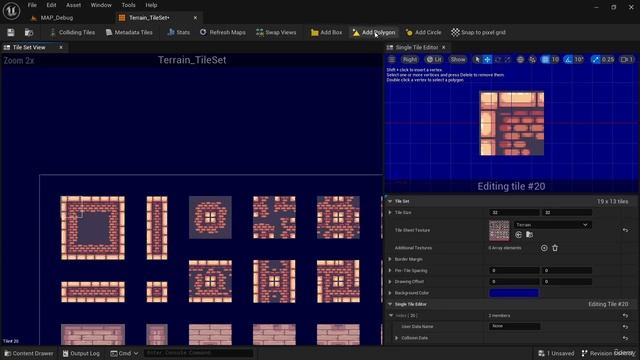Open the Lit view mode dropdown
The width and height of the screenshot is (640, 360).
[x=434, y=60]
